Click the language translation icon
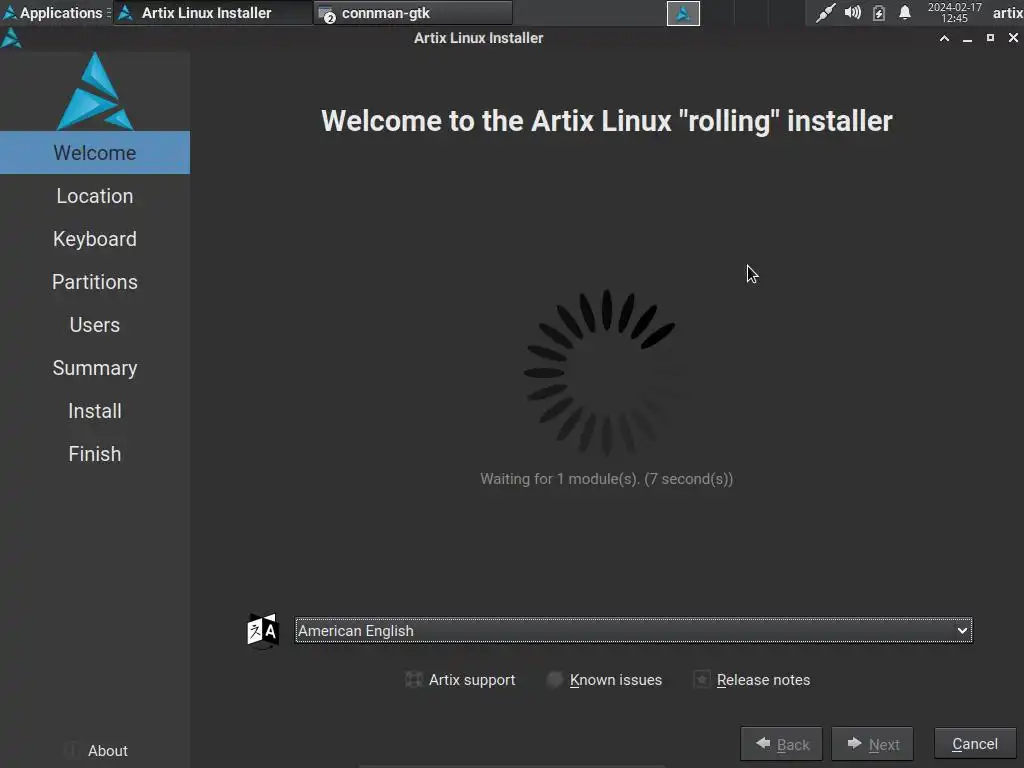This screenshot has height=768, width=1024. coord(263,631)
